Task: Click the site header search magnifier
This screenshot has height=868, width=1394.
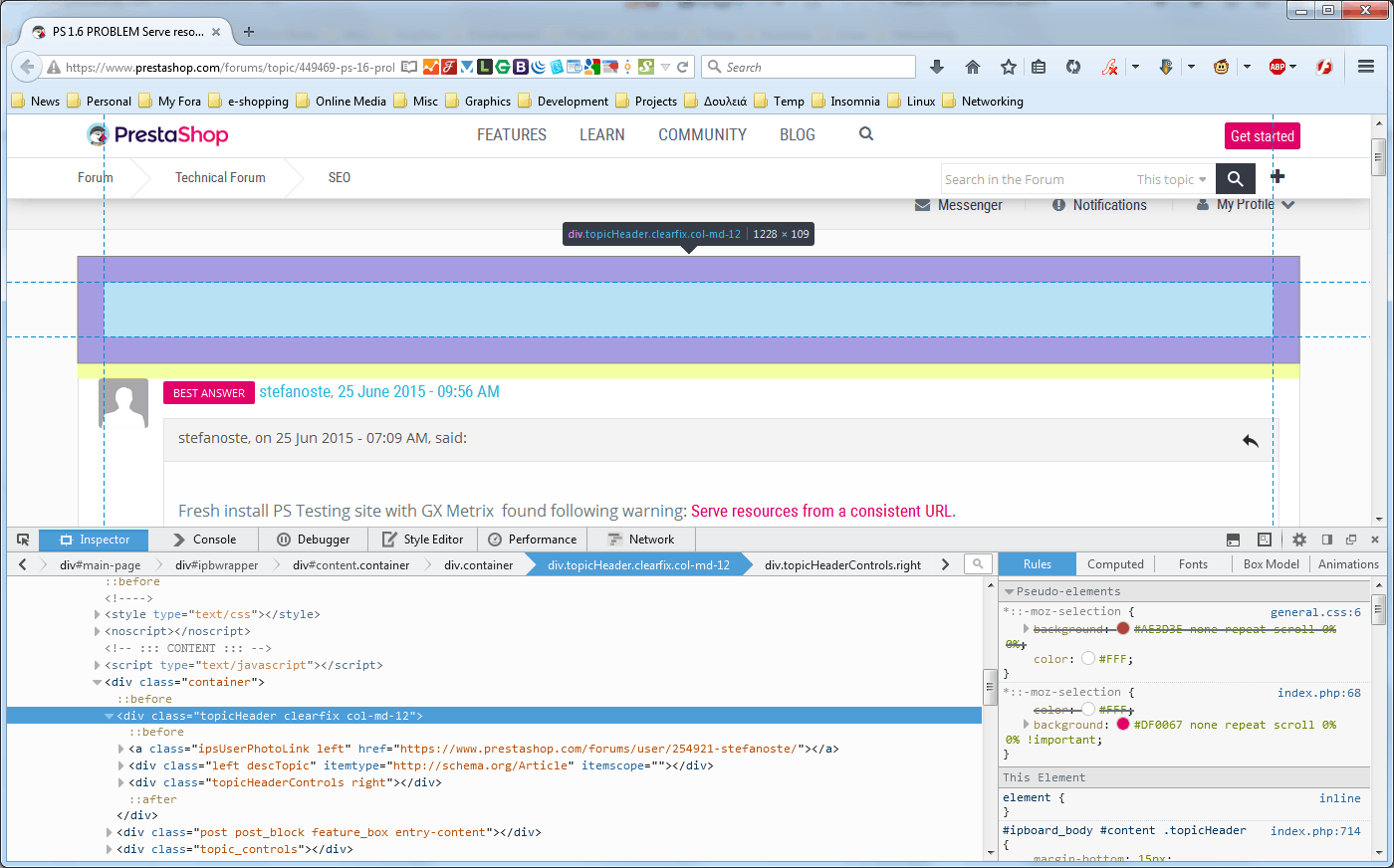Action: (x=866, y=133)
